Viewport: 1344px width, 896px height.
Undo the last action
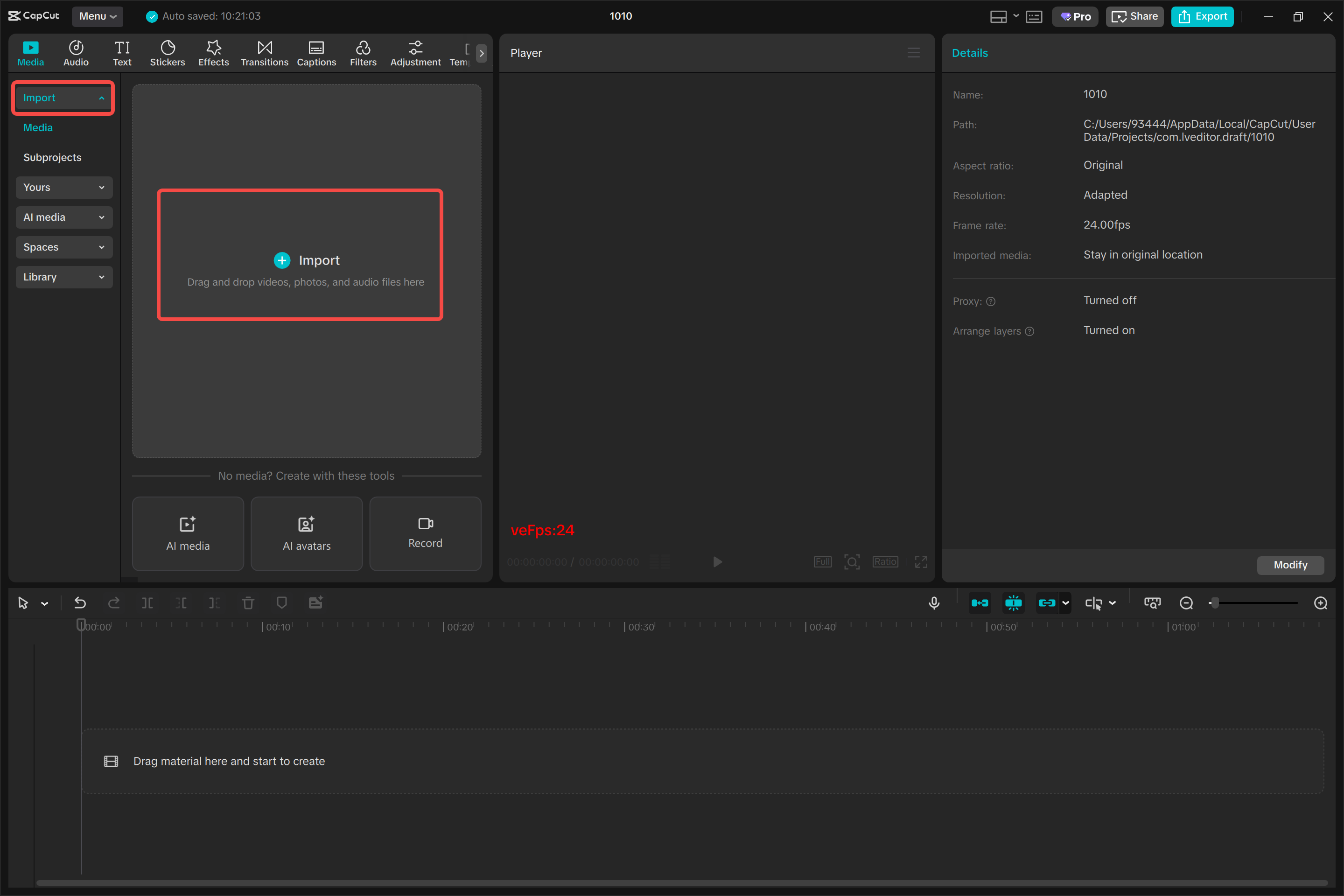click(80, 603)
